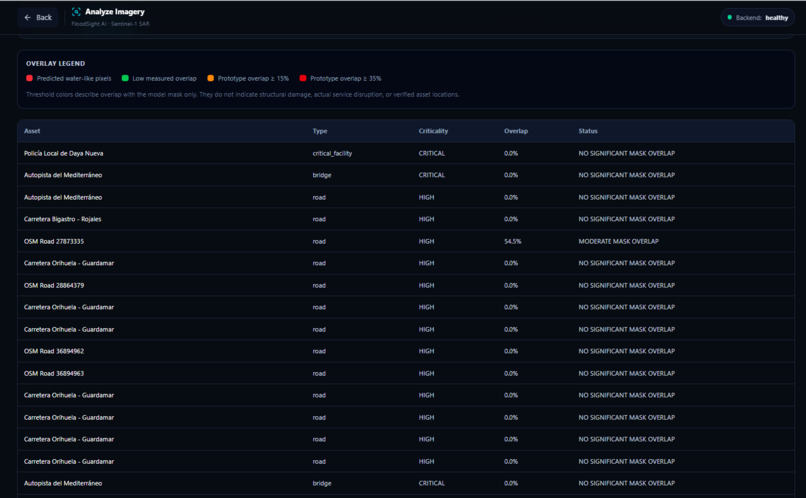Click the Low measured overlap legend label
Screen dimensions: 806x498
164,78
